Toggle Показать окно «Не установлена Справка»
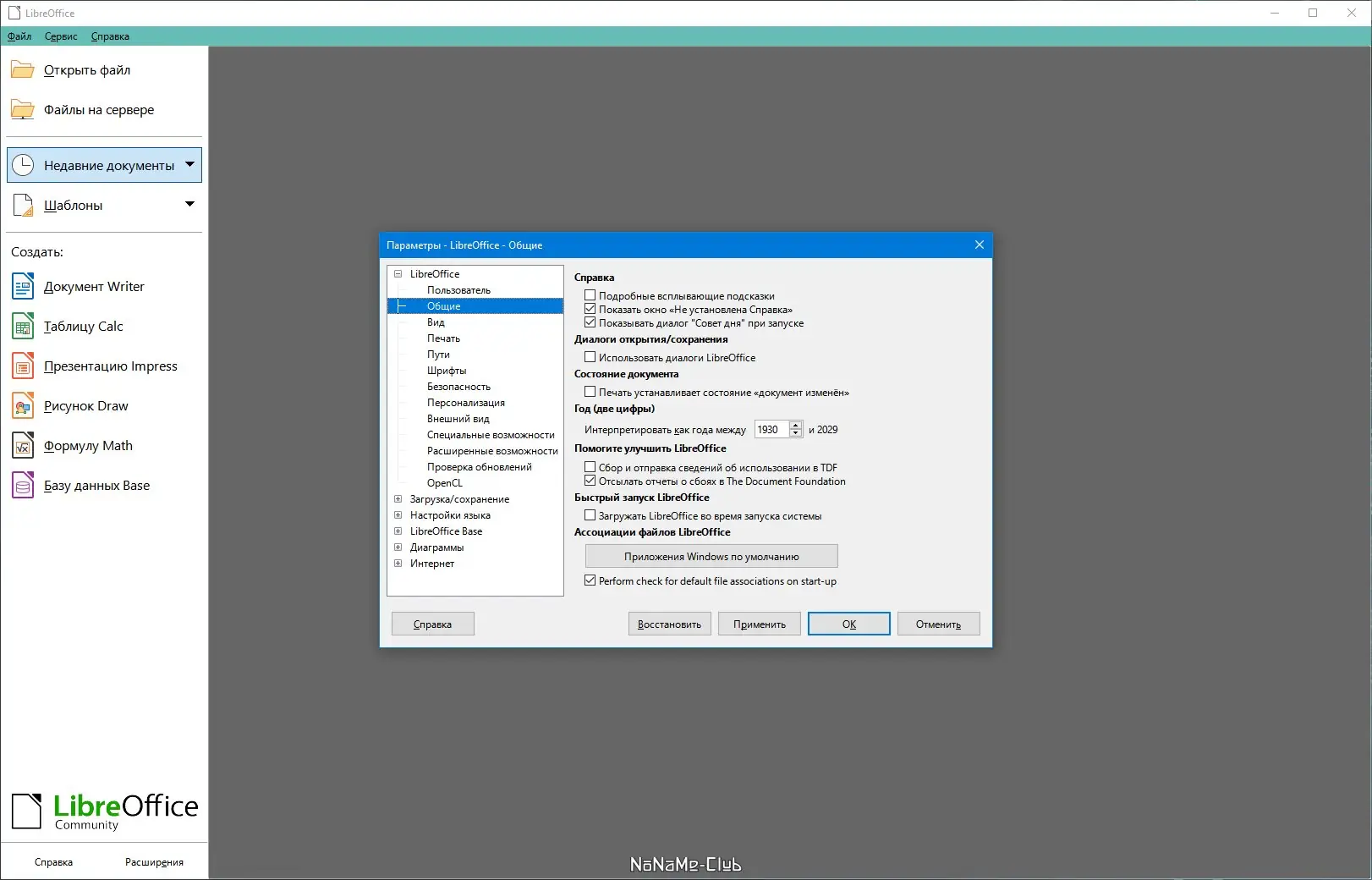Screen dimensions: 1372x880 [x=590, y=309]
